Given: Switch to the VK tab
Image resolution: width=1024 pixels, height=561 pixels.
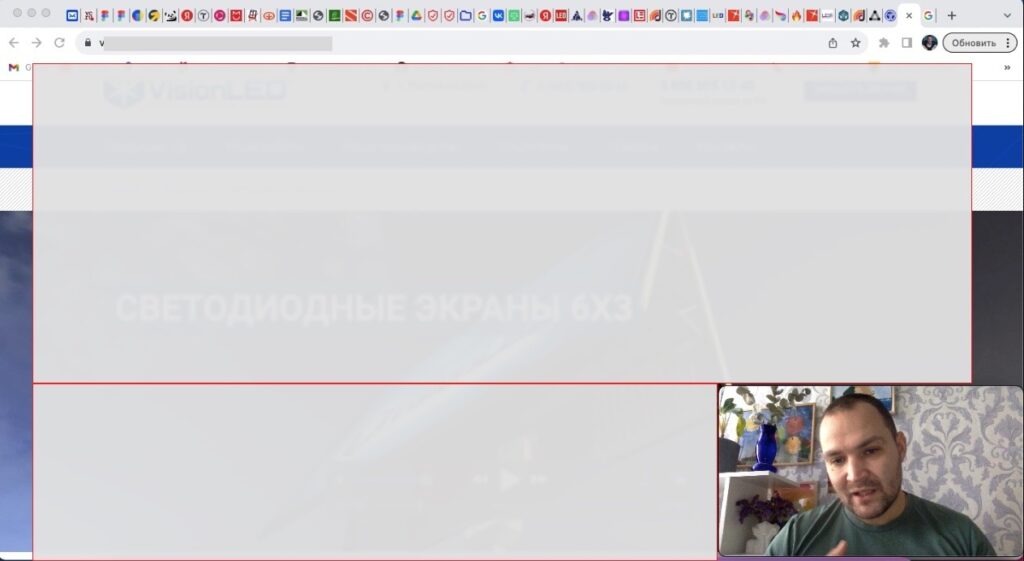Looking at the screenshot, I should [x=498, y=16].
